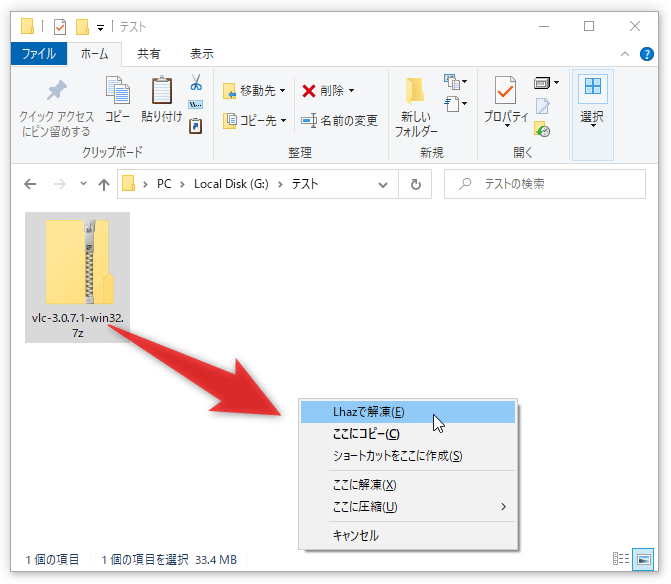Collapse the ribbon with the caret
Image resolution: width=671 pixels, height=584 pixels.
[x=625, y=54]
